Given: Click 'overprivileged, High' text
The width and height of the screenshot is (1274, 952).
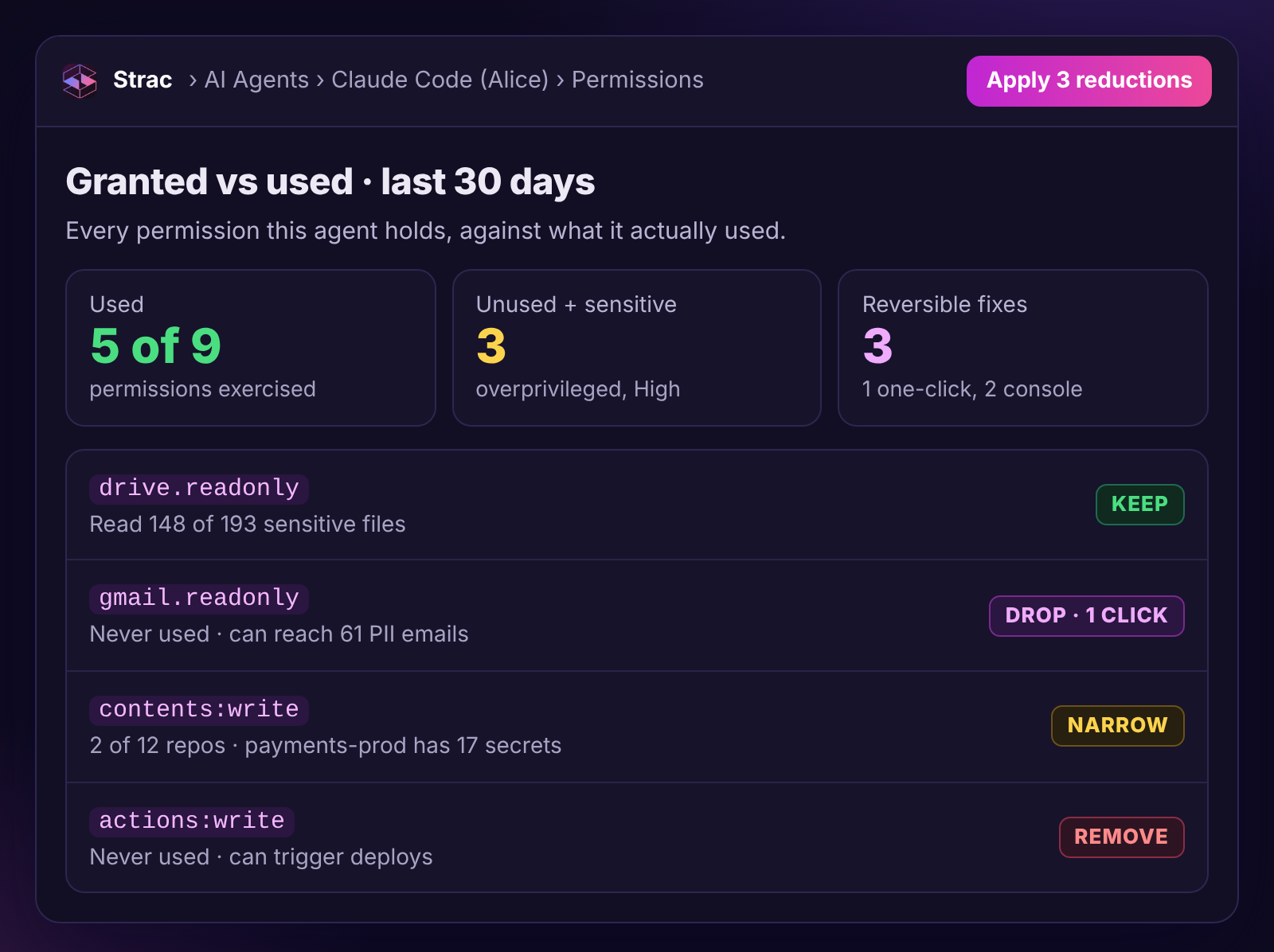Looking at the screenshot, I should point(578,389).
